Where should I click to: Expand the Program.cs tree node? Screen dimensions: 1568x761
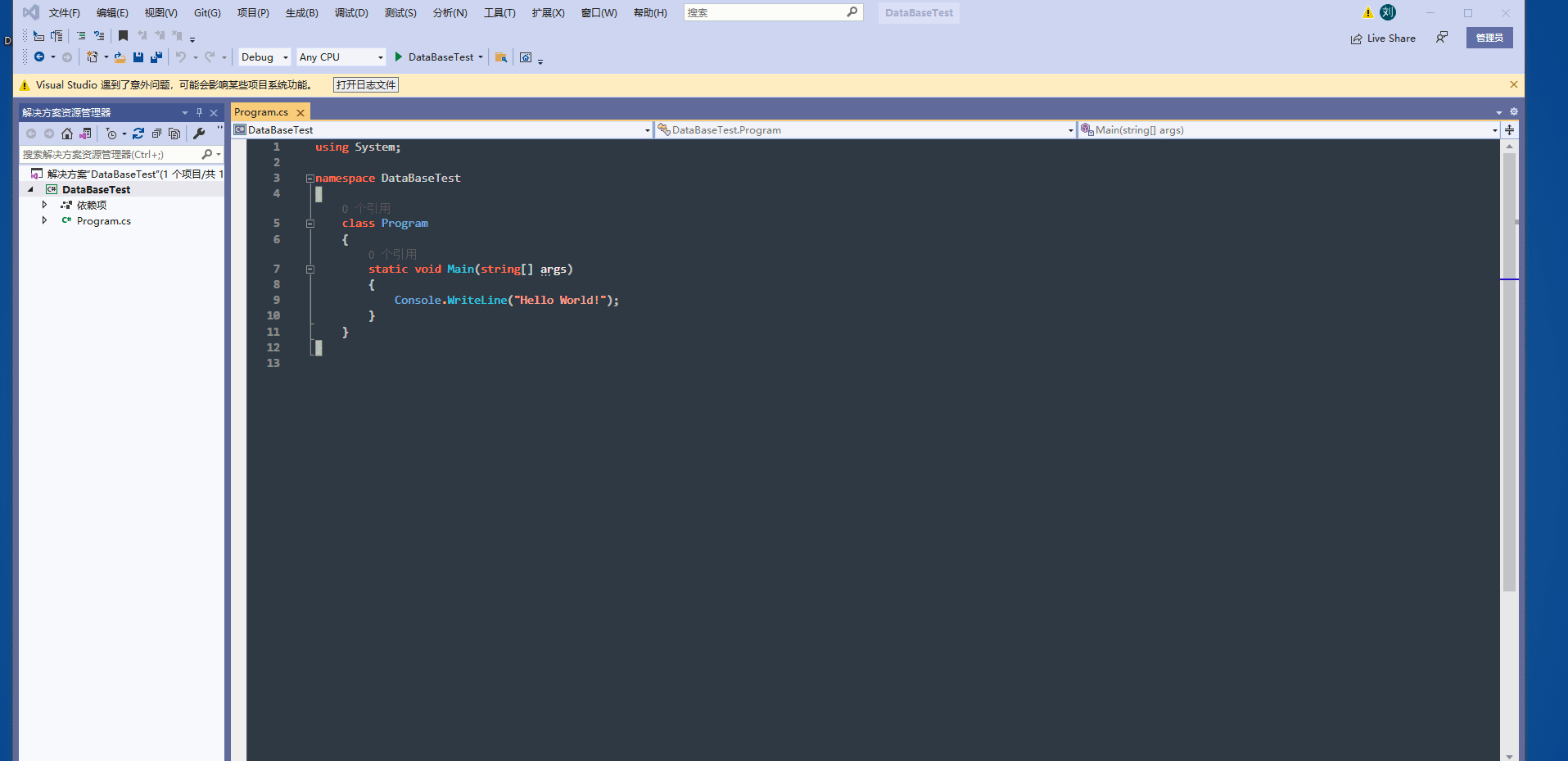(45, 220)
